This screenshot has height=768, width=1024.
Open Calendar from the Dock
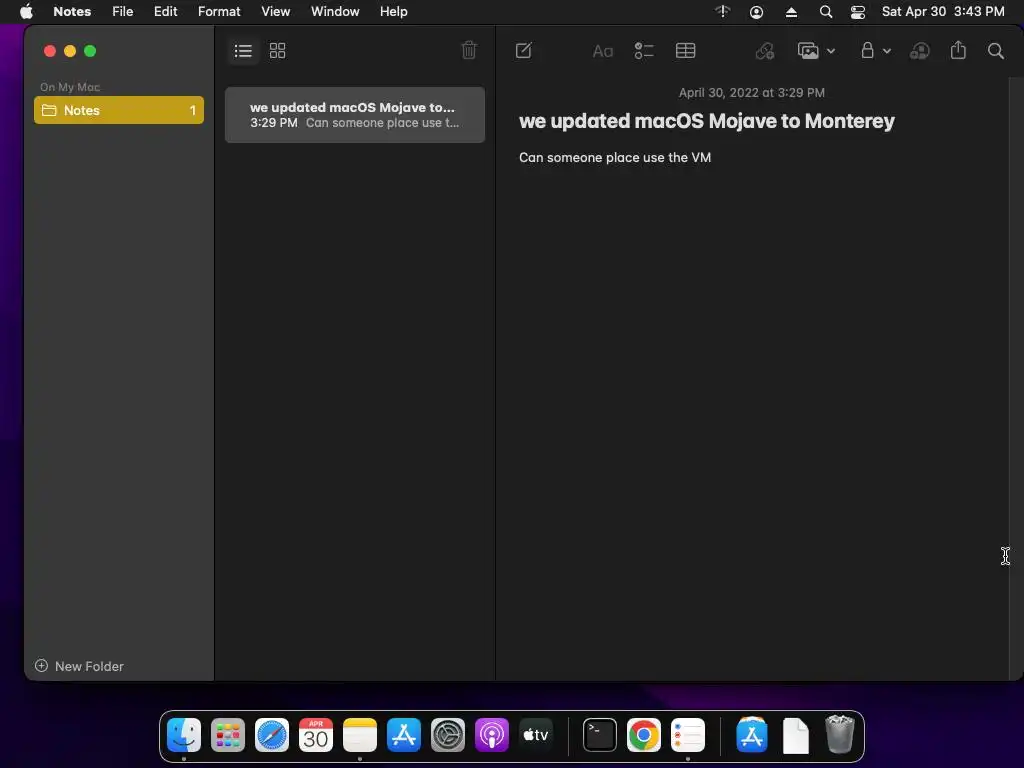pos(316,735)
